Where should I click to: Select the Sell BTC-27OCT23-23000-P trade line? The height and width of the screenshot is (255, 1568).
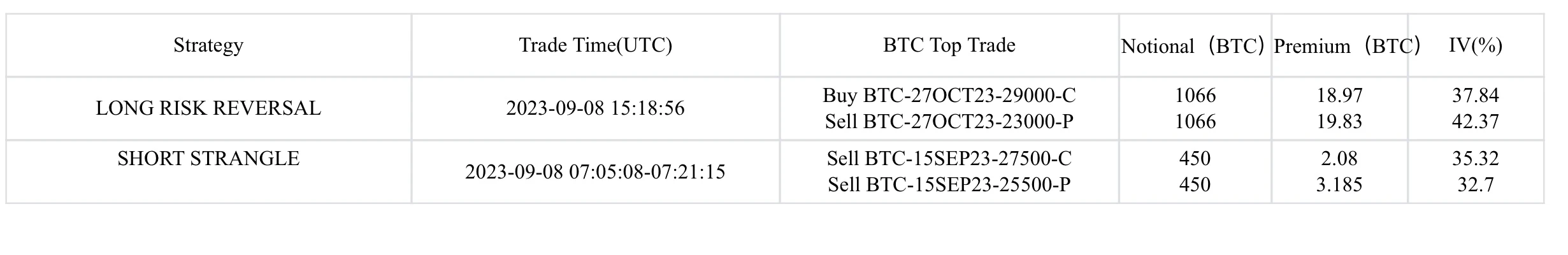click(949, 121)
